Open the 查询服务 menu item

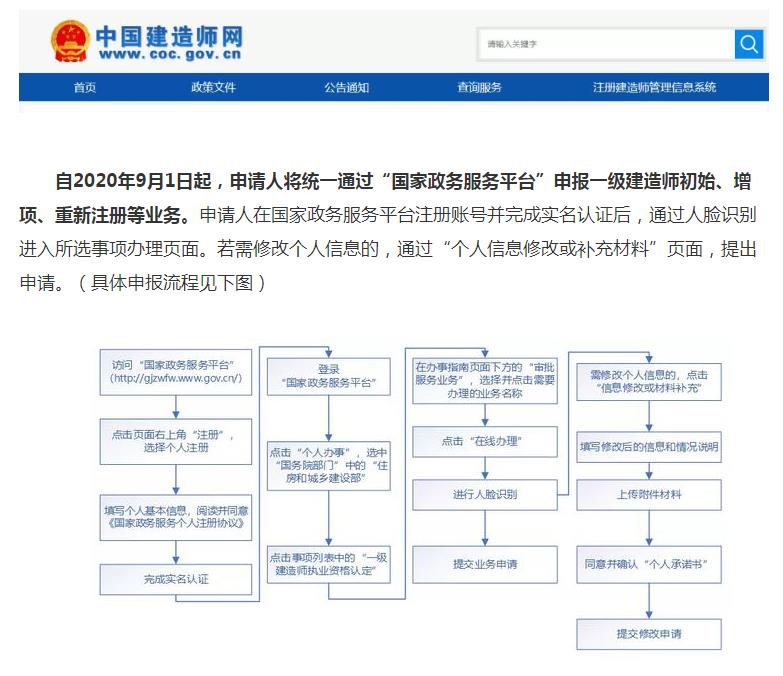tap(479, 87)
